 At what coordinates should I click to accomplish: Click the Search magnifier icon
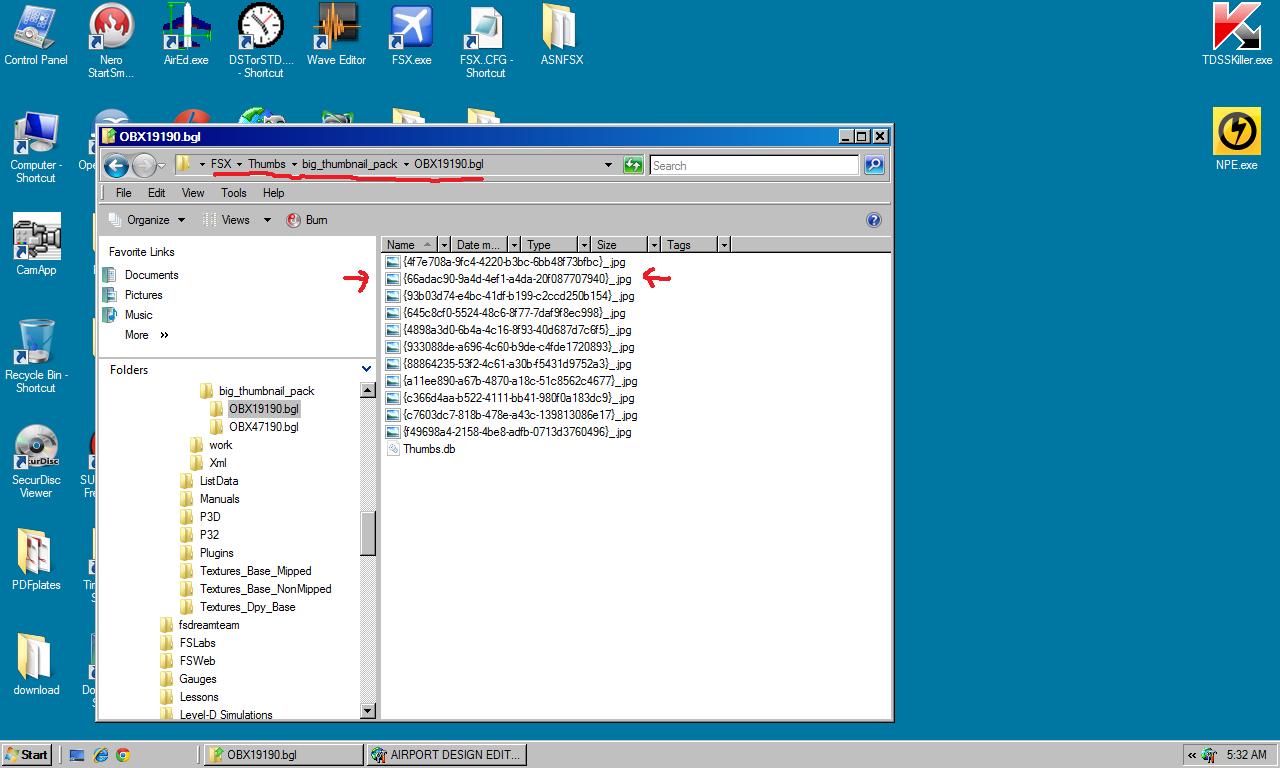tap(874, 165)
